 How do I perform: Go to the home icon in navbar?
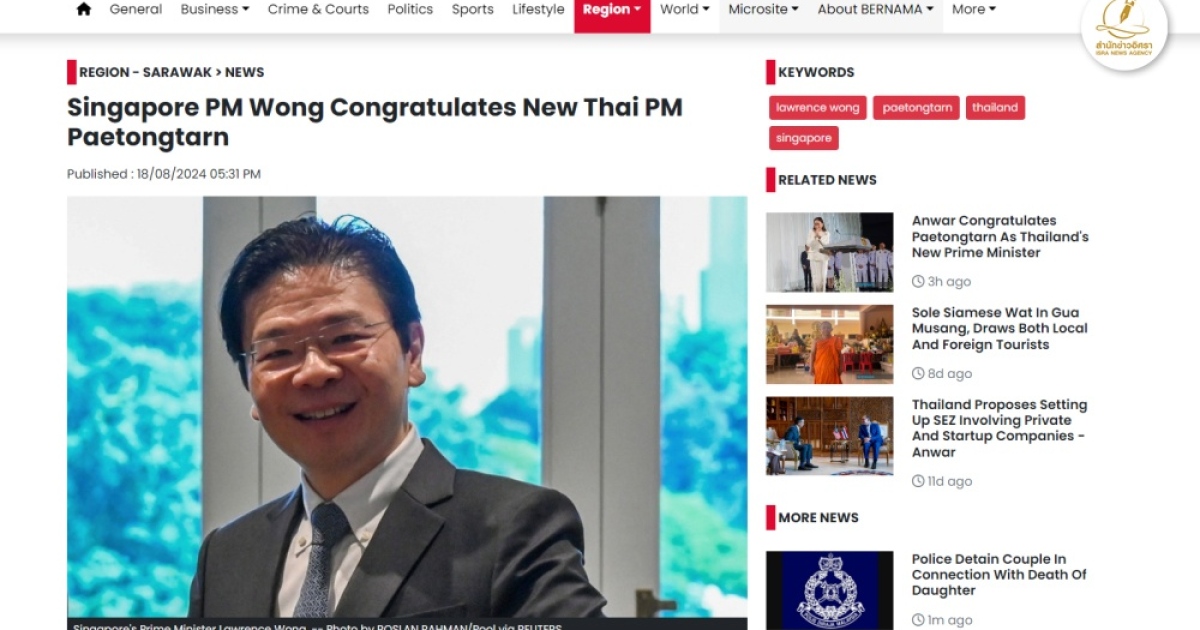pyautogui.click(x=84, y=9)
